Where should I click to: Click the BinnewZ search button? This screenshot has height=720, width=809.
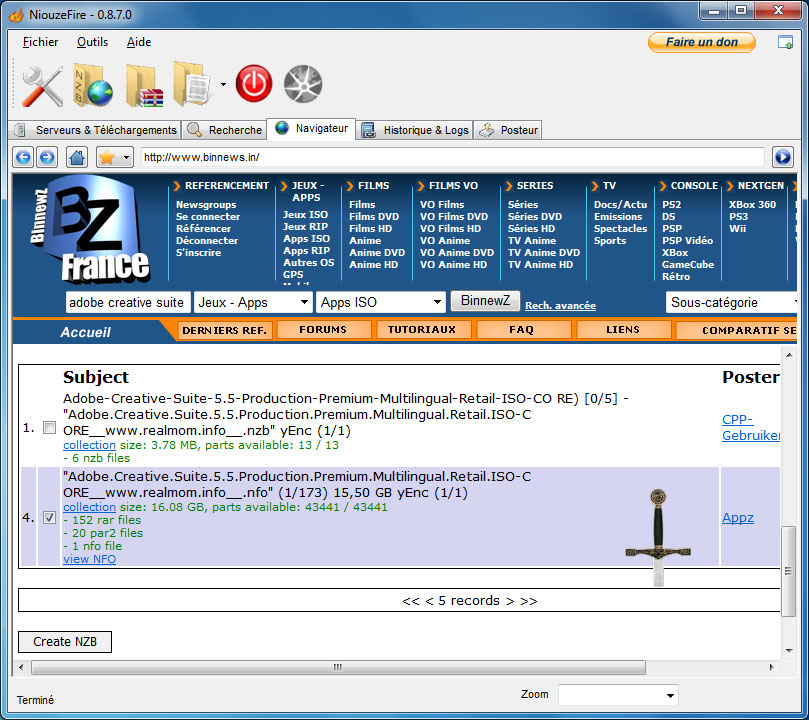click(485, 301)
